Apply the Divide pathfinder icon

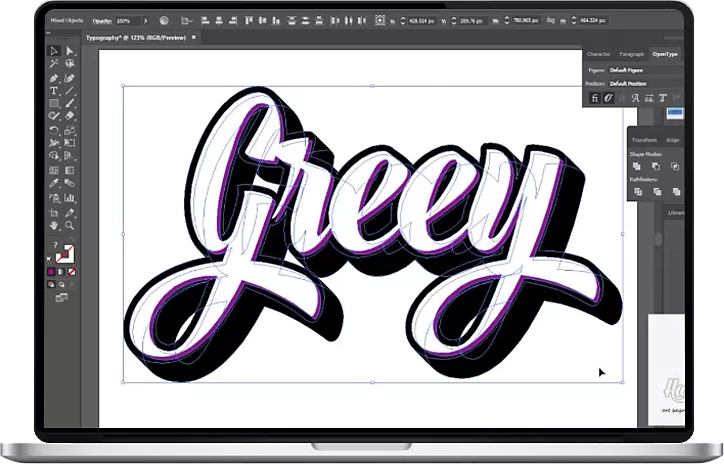pos(638,192)
